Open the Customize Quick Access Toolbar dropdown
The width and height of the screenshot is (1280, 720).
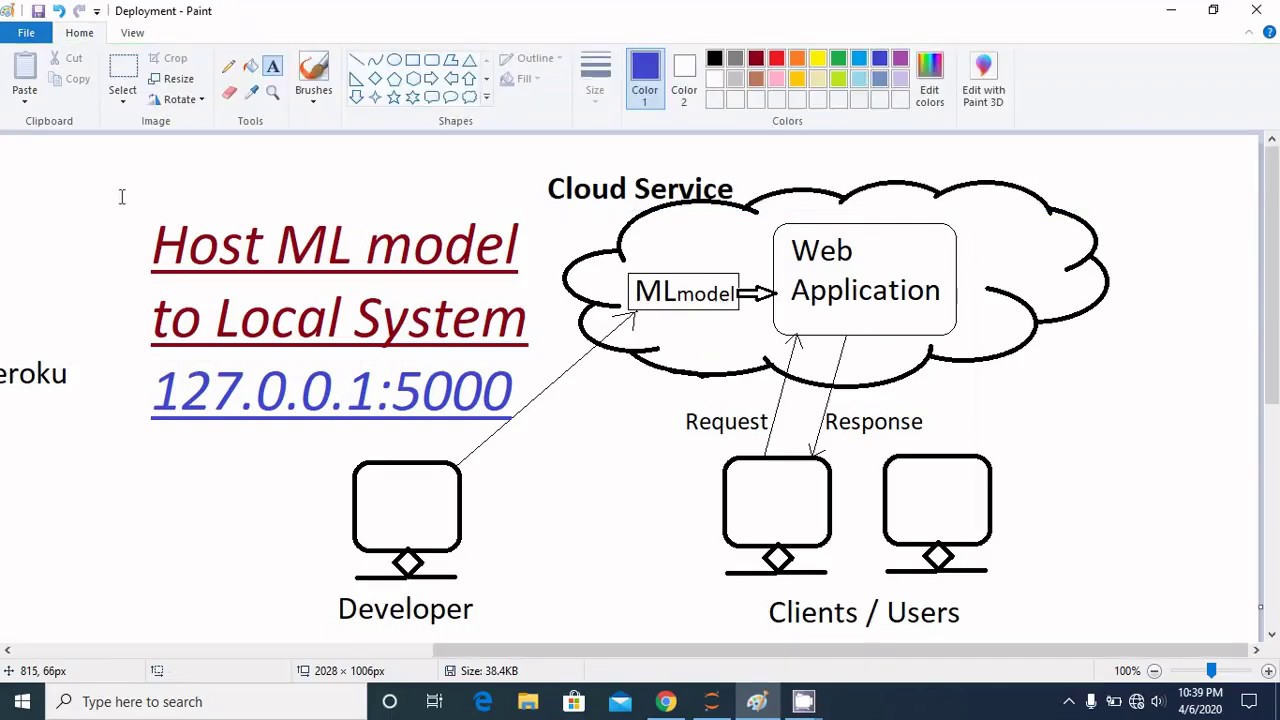[x=97, y=11]
